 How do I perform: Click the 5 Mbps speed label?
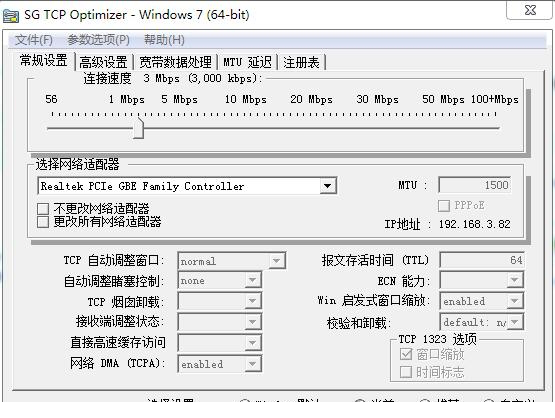point(179,99)
